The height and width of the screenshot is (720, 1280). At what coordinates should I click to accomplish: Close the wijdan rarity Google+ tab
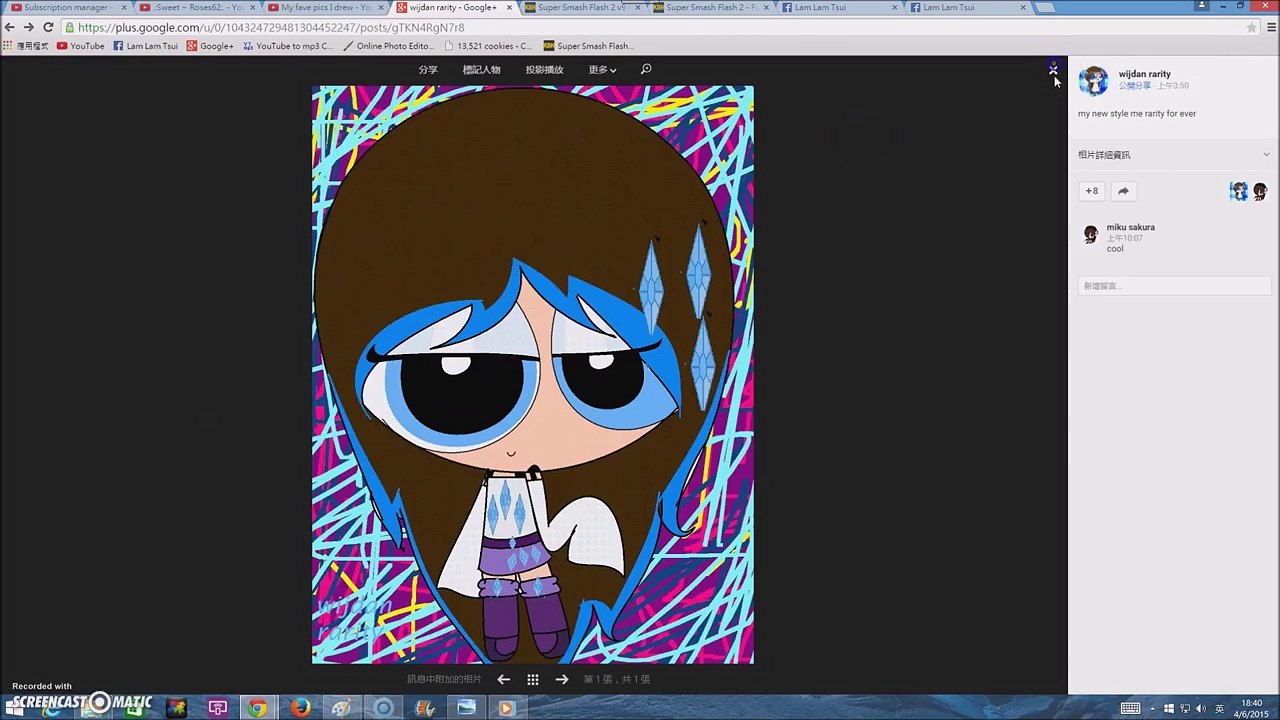click(509, 8)
